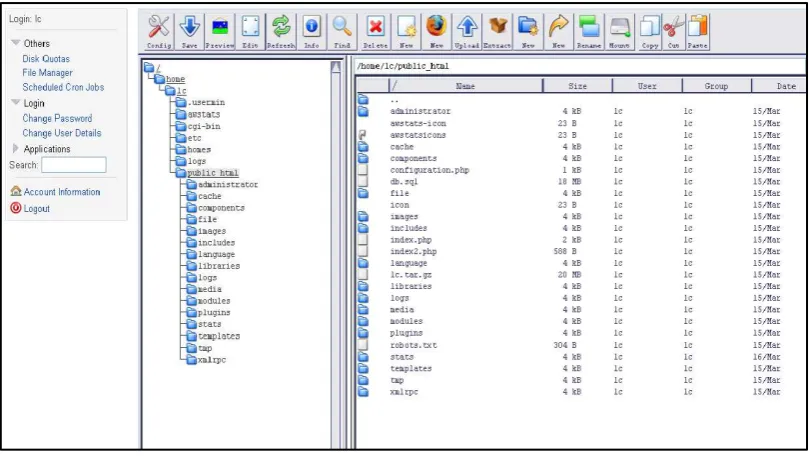This screenshot has height=456, width=809.
Task: Click the New icon with curved arrow
Action: tap(558, 31)
